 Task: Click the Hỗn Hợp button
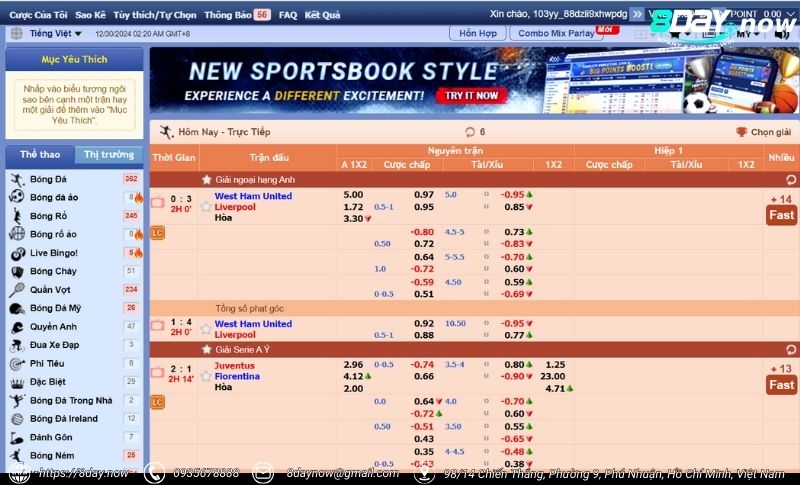click(x=478, y=33)
